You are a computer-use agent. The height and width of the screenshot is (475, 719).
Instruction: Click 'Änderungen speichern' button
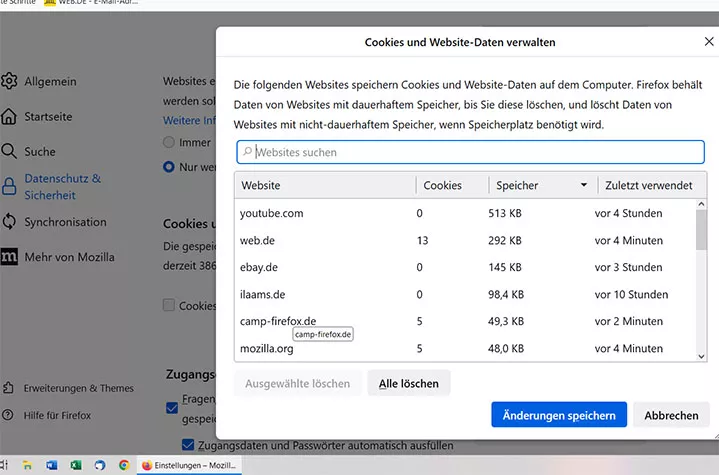(559, 415)
